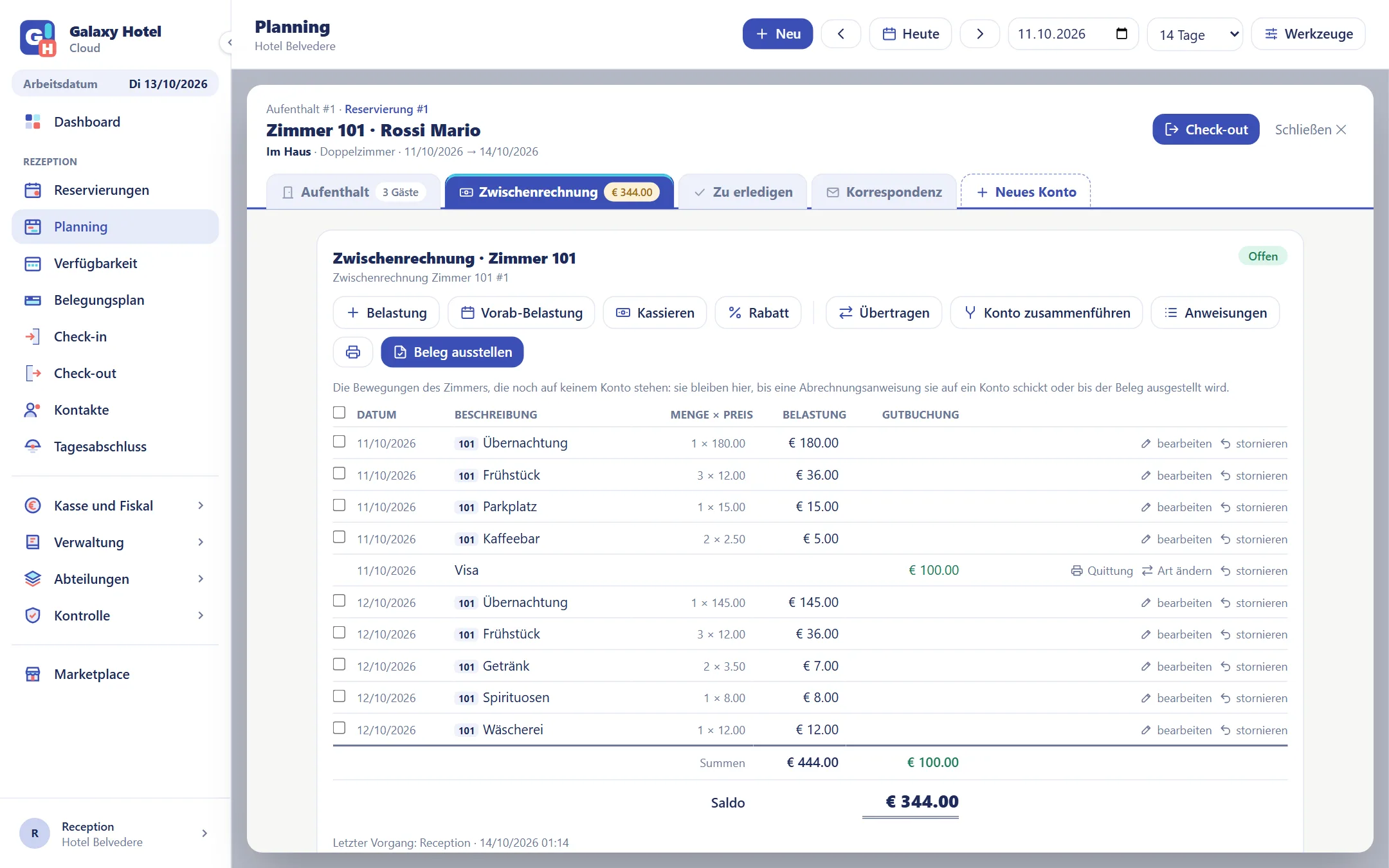Expand Verwaltung menu
Viewport: 1389px width, 868px height.
pos(115,543)
